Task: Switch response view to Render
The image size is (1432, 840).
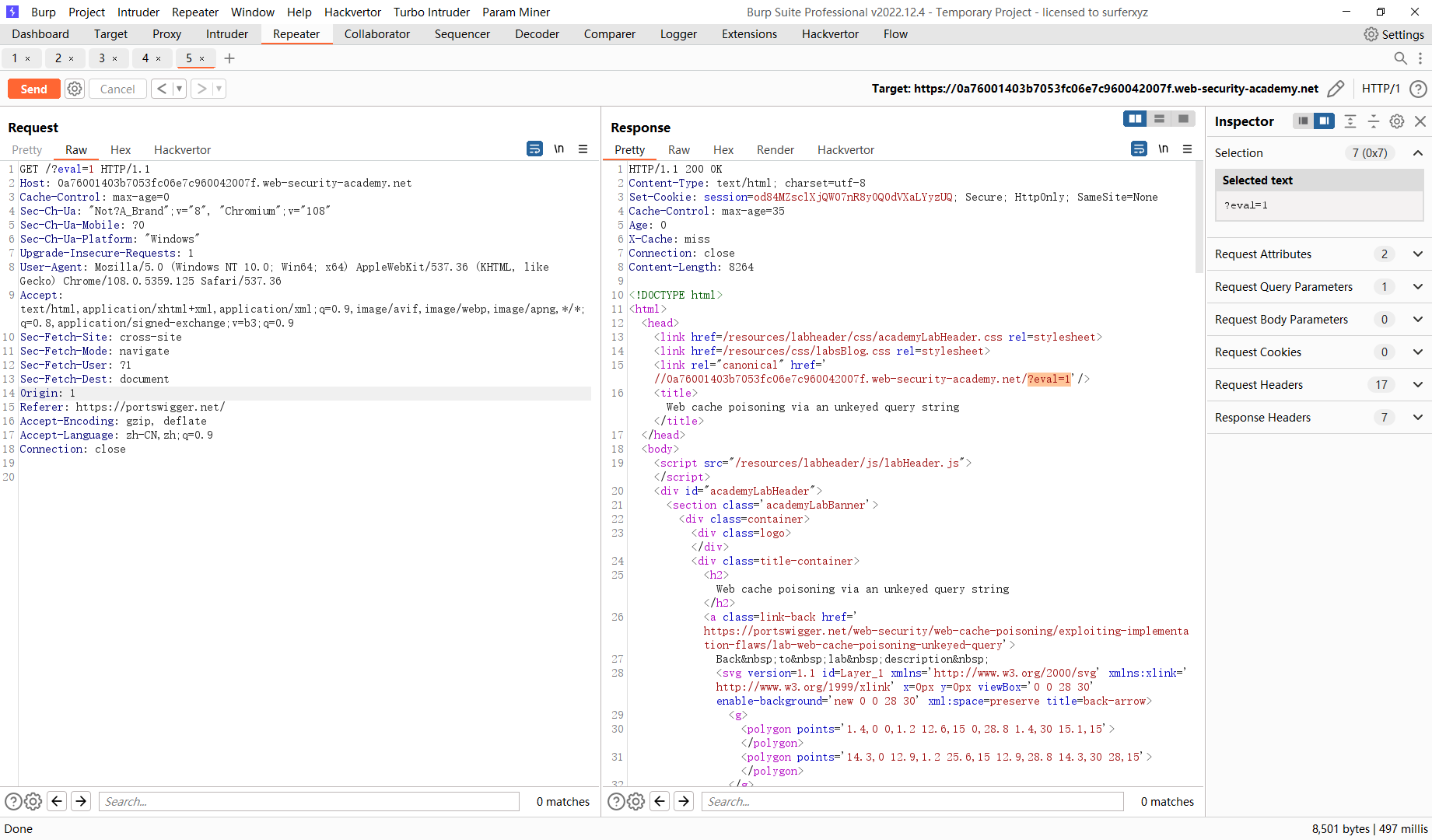Action: pyautogui.click(x=776, y=150)
